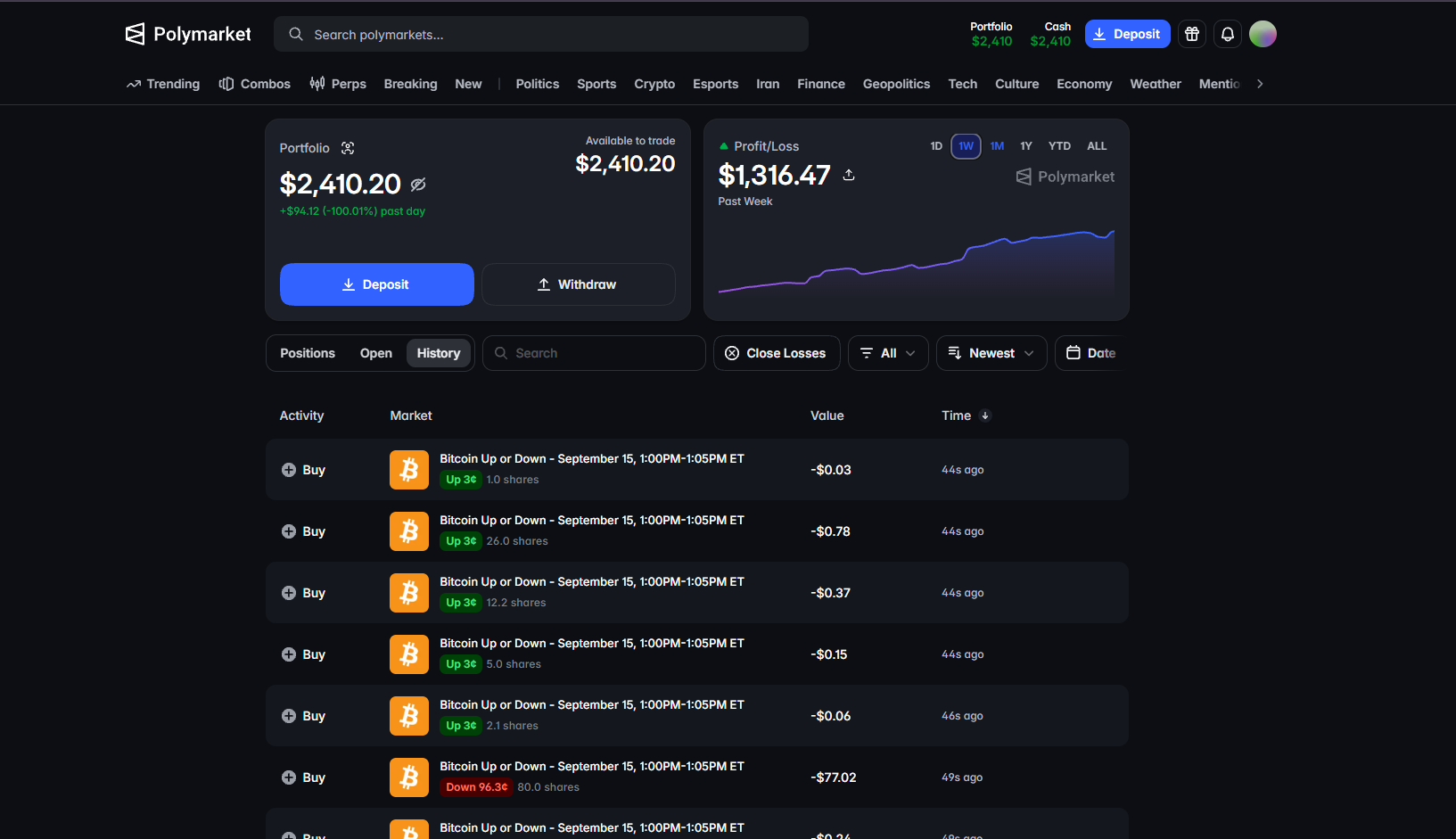This screenshot has height=839, width=1456.
Task: Select the ALL profit range
Action: pyautogui.click(x=1097, y=146)
